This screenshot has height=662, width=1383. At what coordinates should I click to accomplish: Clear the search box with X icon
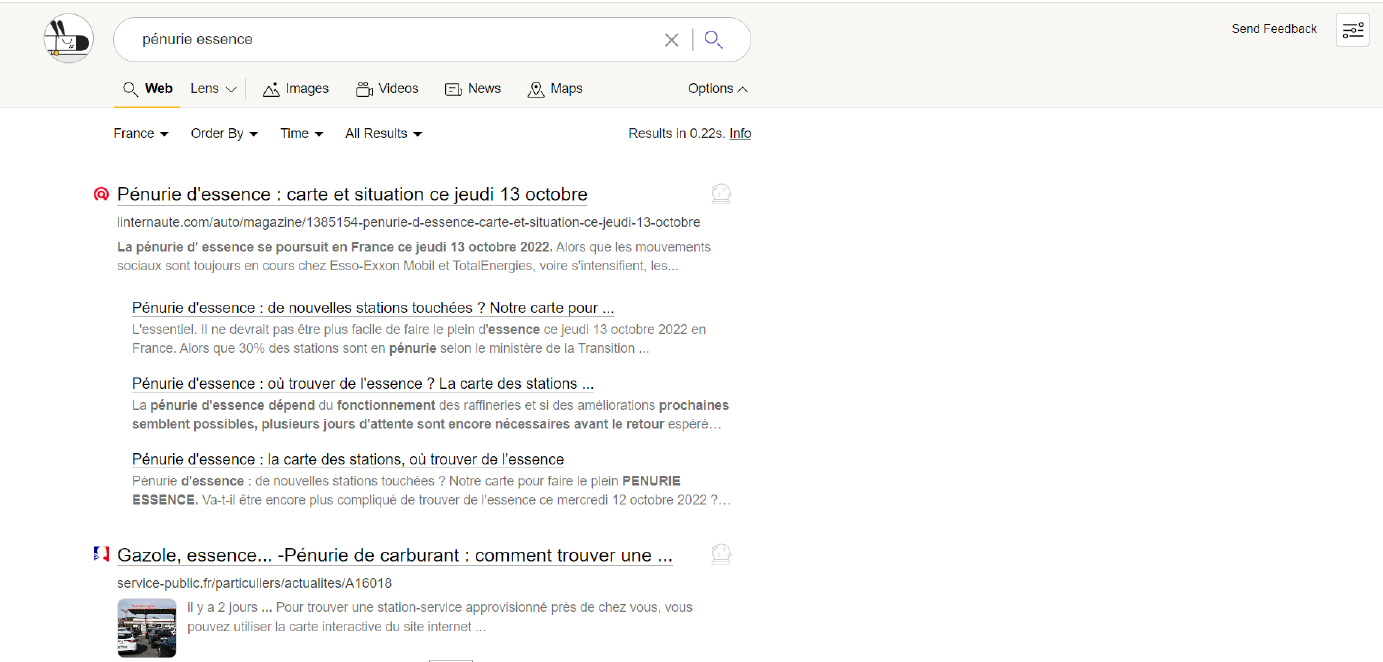tap(671, 40)
